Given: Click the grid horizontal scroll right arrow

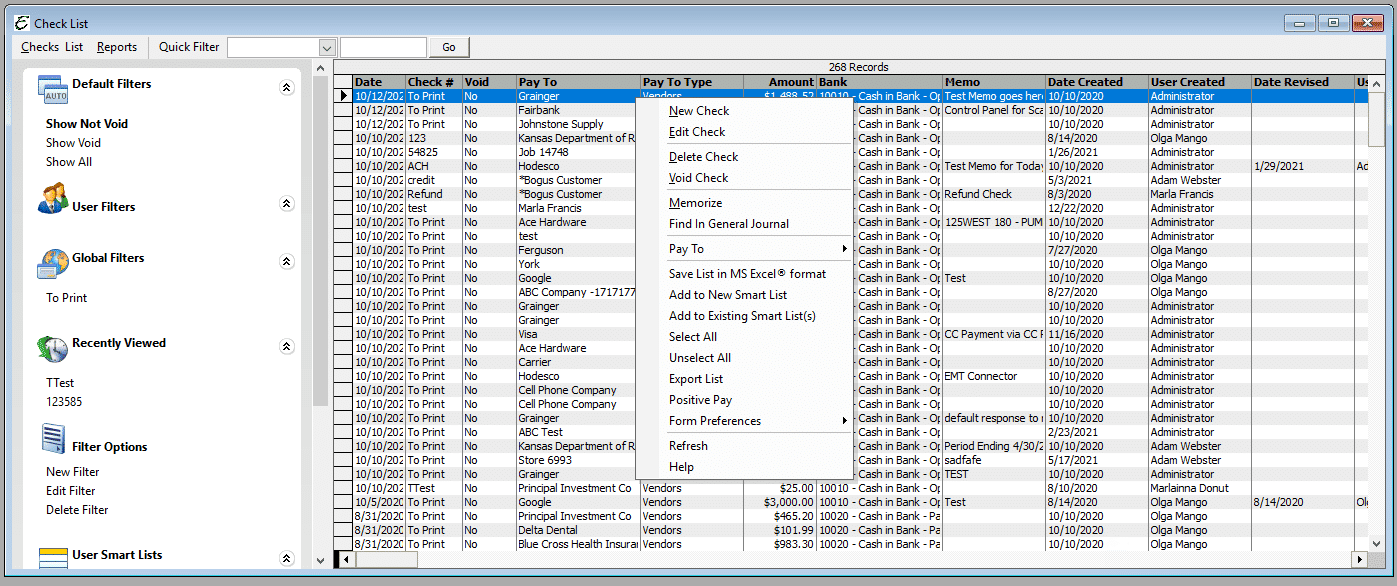Looking at the screenshot, I should 1359,559.
